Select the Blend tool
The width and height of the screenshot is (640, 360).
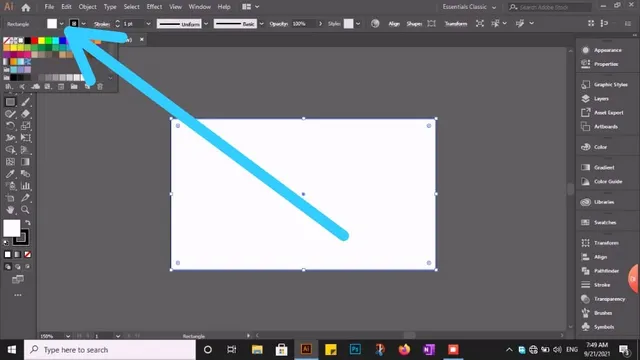[x=25, y=174]
